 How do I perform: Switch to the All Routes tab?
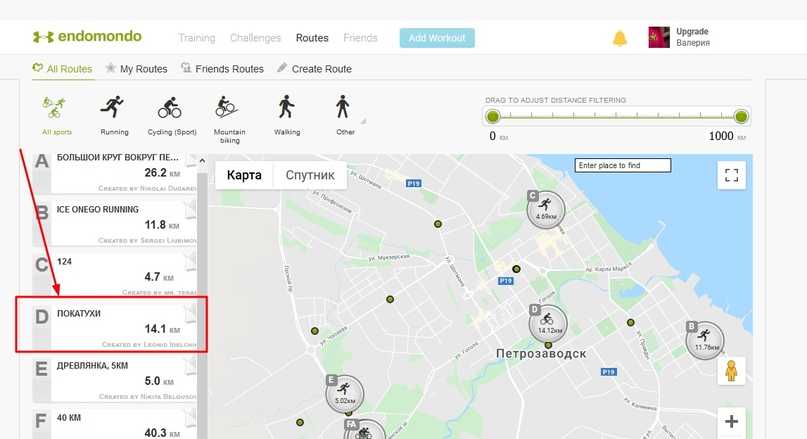pos(63,68)
